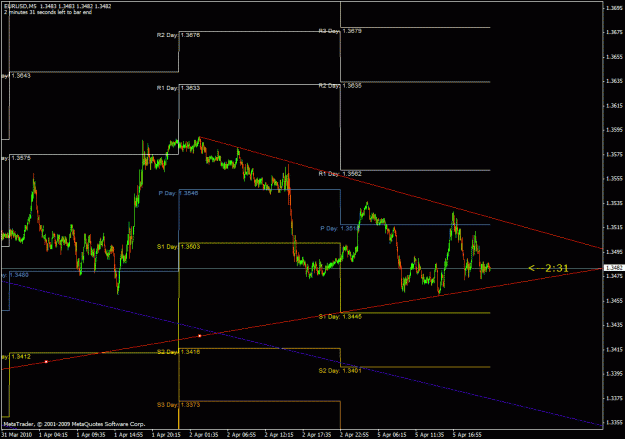625x439 pixels.
Task: Click the blue 'P Day: 1.3546' pivot label
Action: coord(178,193)
